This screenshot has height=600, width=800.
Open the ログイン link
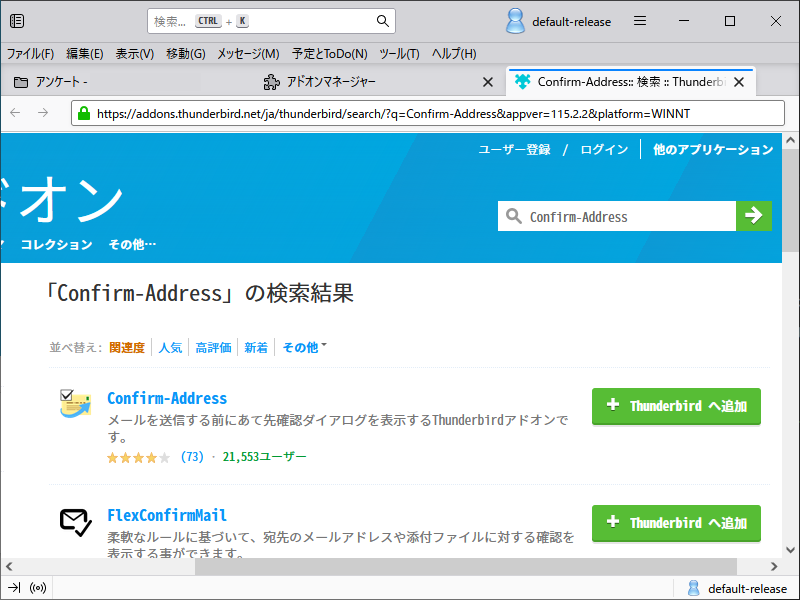(x=604, y=149)
